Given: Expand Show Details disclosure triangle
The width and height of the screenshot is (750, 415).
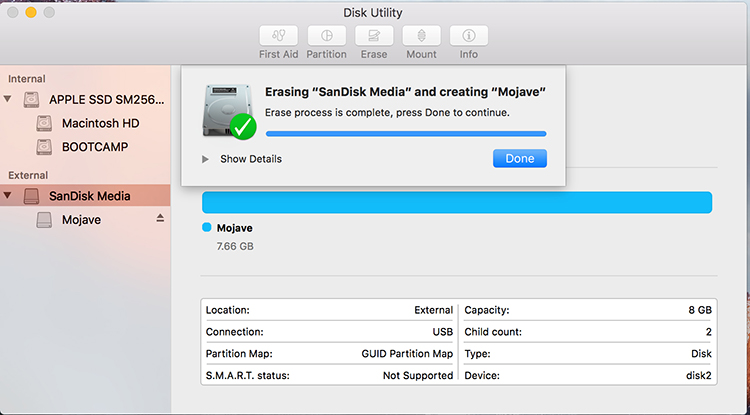Looking at the screenshot, I should point(206,159).
